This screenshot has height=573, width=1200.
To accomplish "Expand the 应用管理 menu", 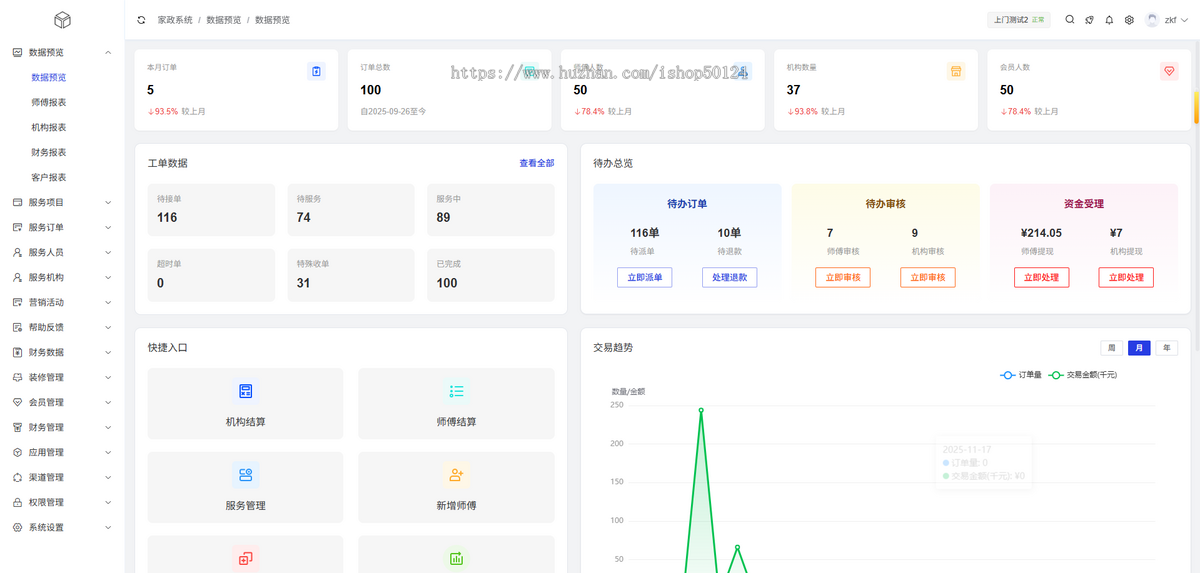I will [62, 452].
